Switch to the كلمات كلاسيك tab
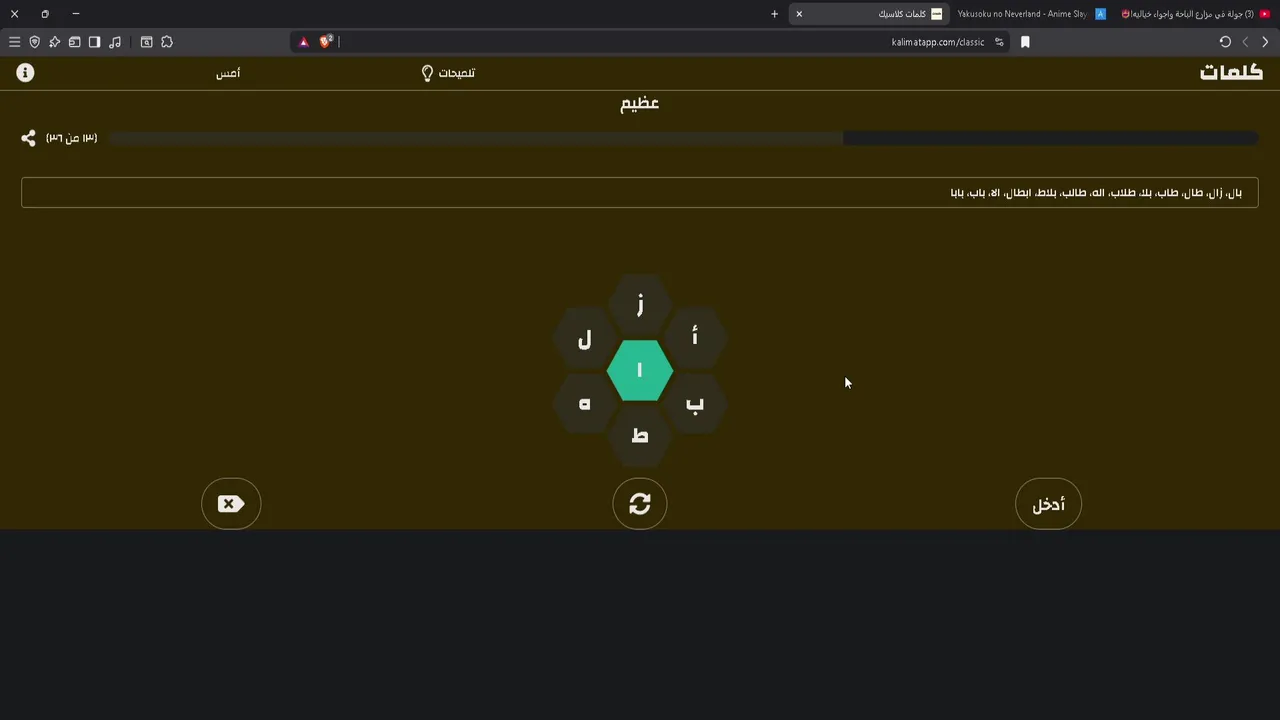 point(870,14)
